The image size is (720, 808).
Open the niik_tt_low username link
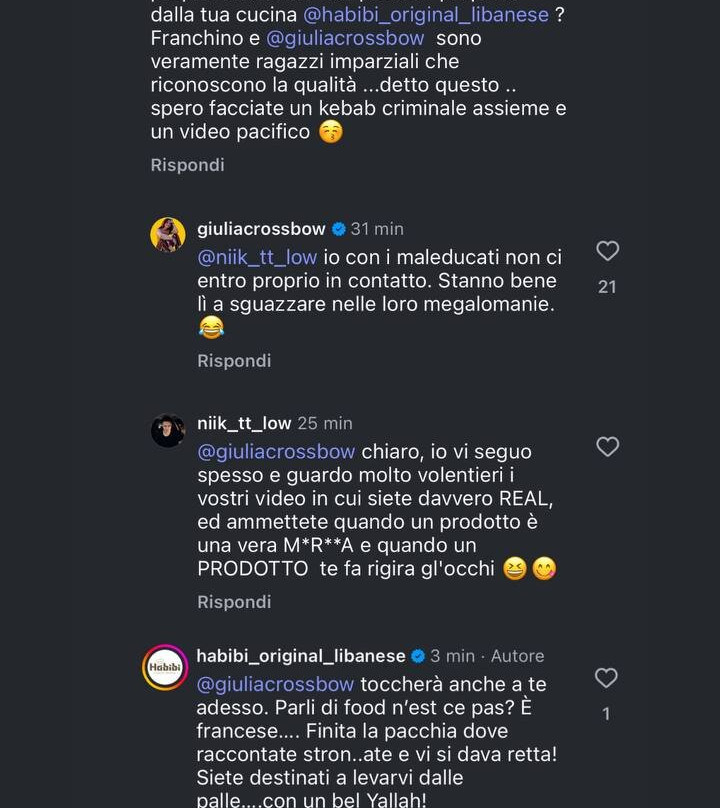pyautogui.click(x=244, y=423)
